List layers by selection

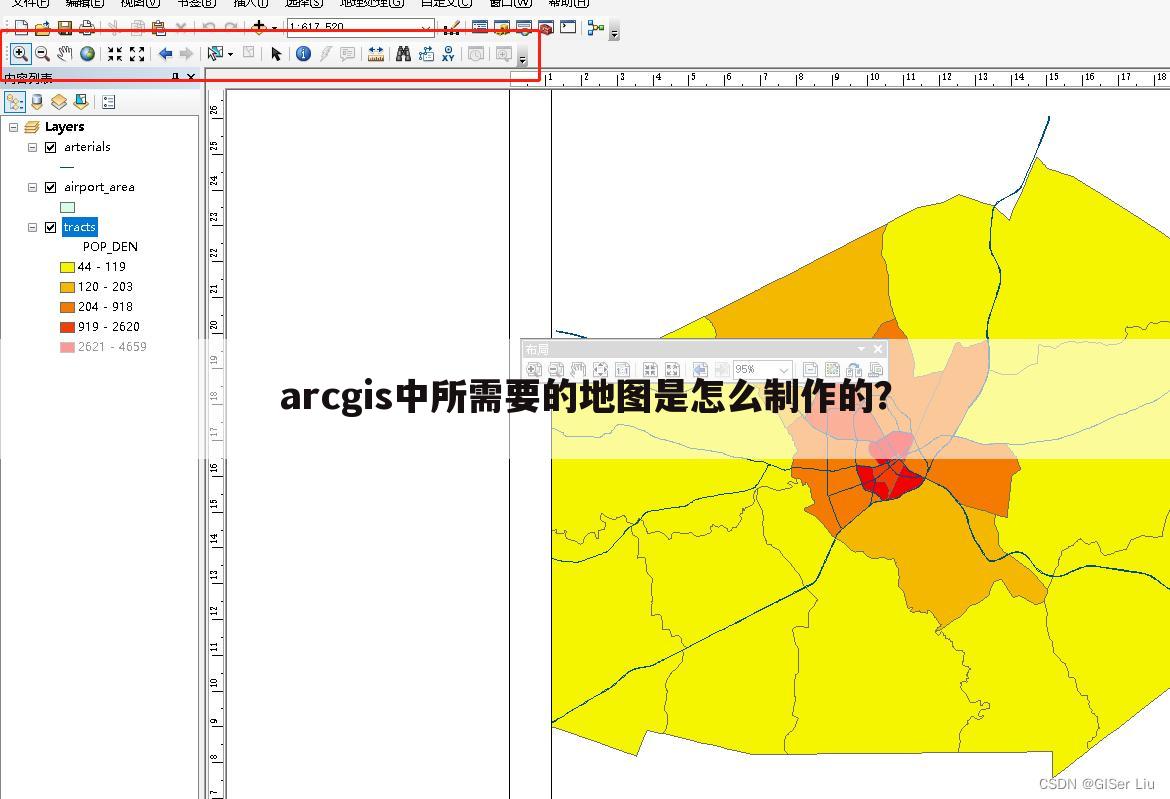pyautogui.click(x=81, y=101)
